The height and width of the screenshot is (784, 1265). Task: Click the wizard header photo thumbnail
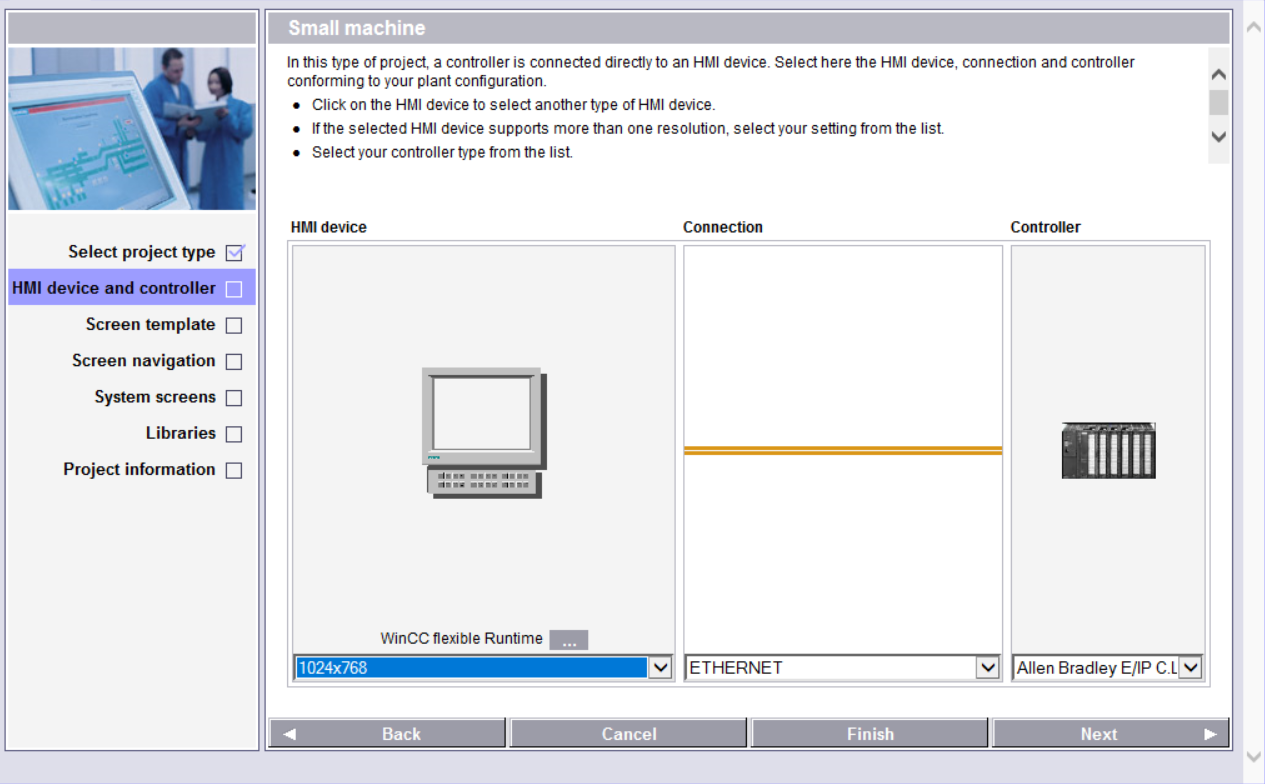pyautogui.click(x=132, y=129)
